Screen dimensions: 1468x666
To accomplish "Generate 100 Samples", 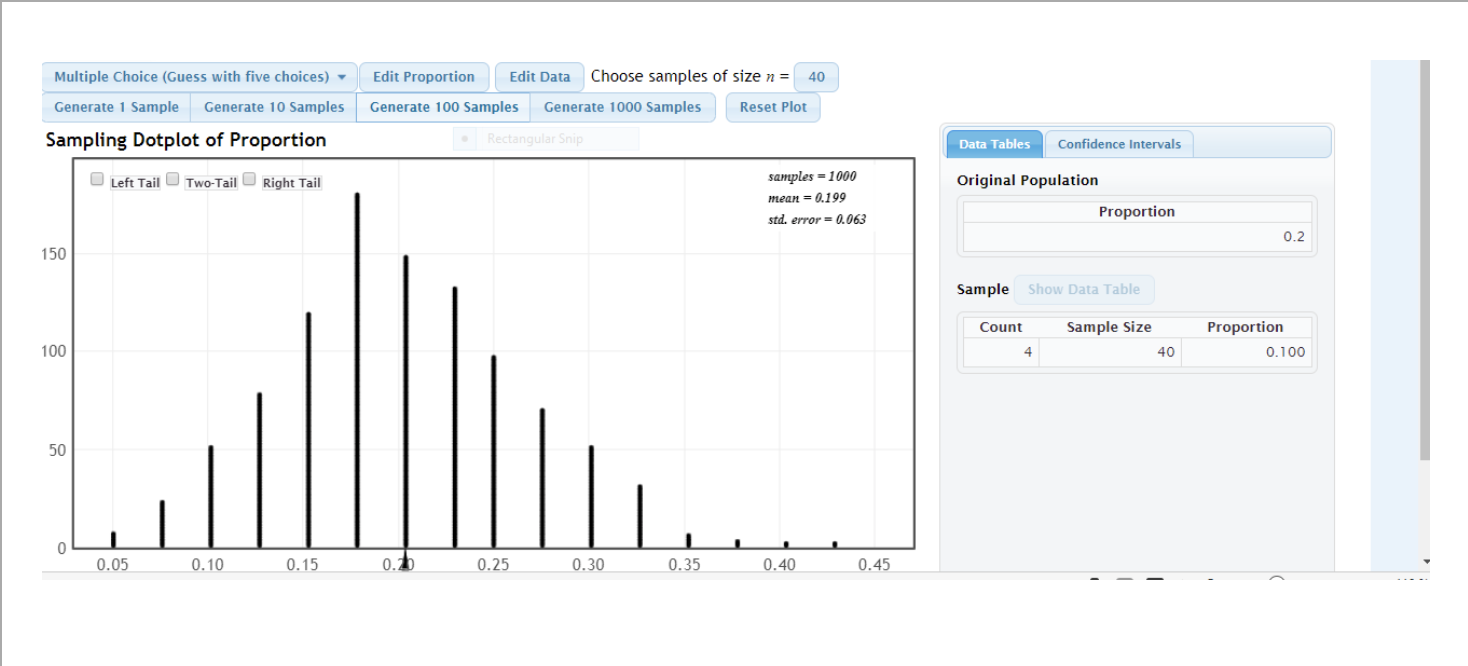I will [x=443, y=107].
